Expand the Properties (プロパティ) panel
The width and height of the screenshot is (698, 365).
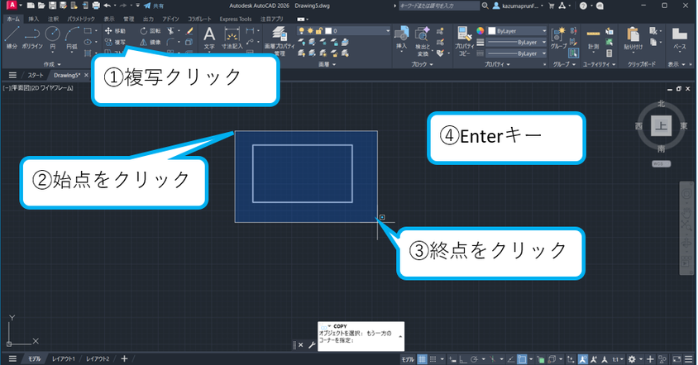coord(497,64)
